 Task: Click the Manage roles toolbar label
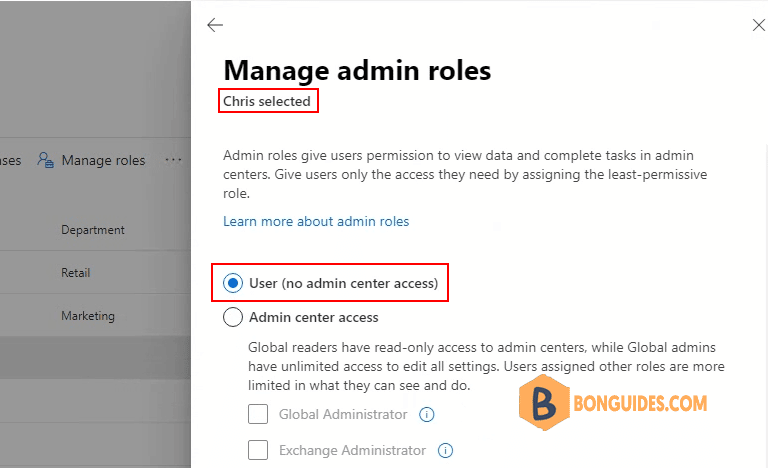click(x=103, y=160)
